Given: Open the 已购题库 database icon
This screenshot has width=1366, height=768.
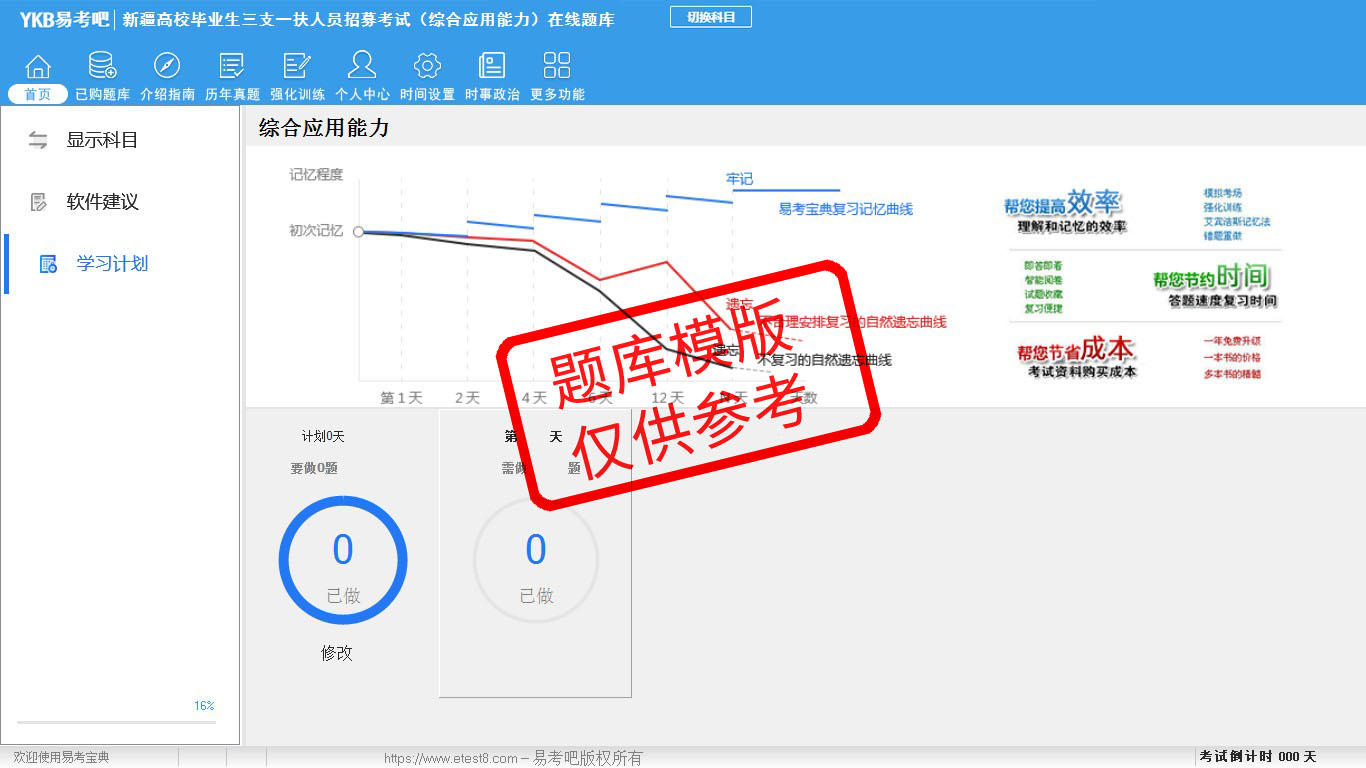Looking at the screenshot, I should click(x=102, y=67).
